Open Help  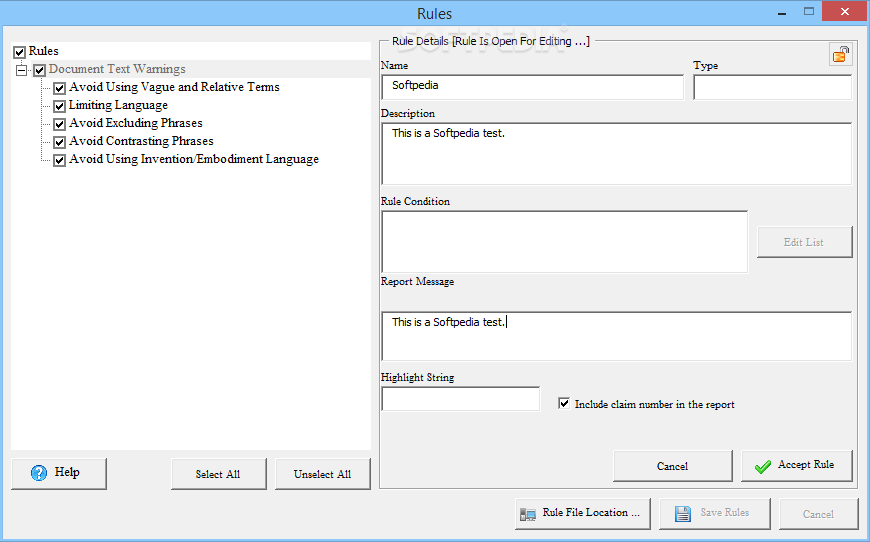59,473
